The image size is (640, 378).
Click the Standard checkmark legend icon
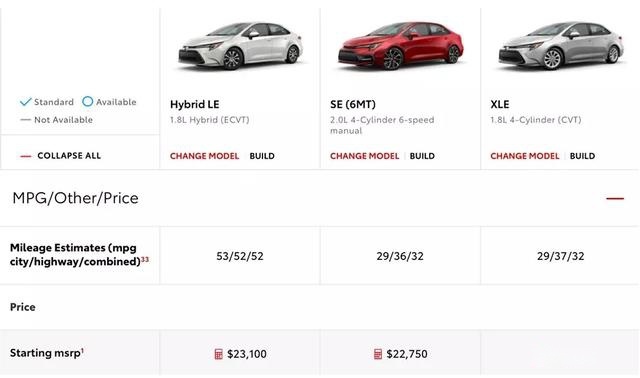(25, 102)
